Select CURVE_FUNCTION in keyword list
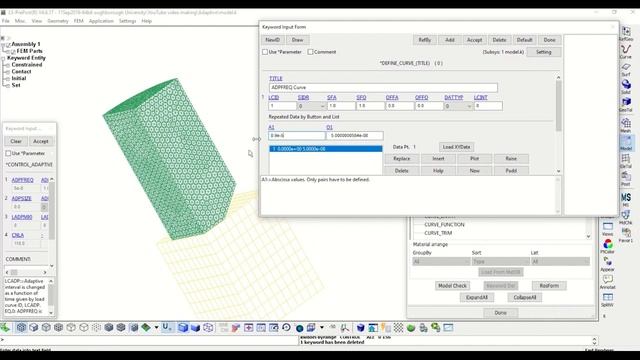The height and width of the screenshot is (360, 640). [x=444, y=225]
